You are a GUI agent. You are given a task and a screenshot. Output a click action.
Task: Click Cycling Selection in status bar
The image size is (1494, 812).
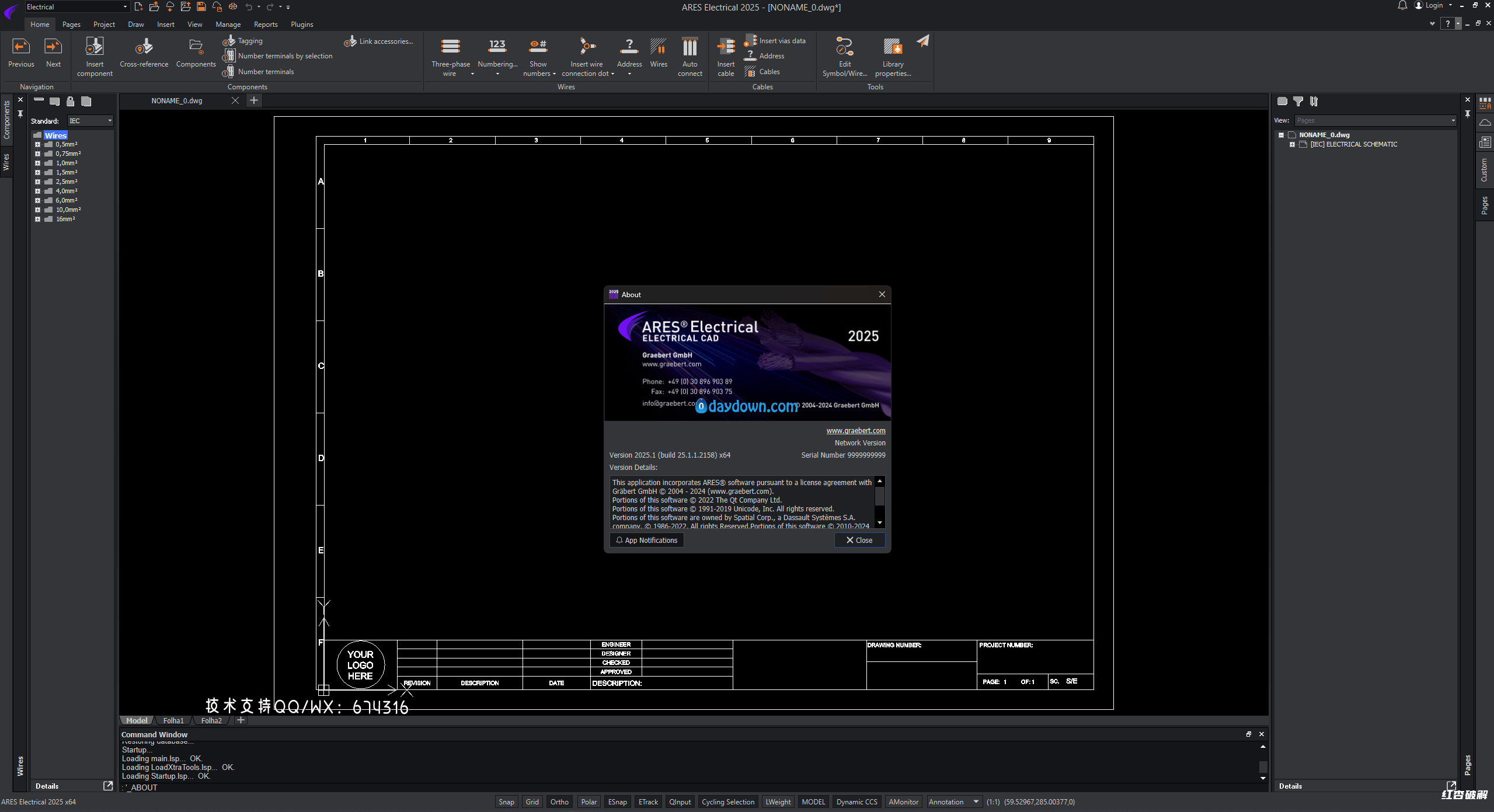[x=727, y=802]
